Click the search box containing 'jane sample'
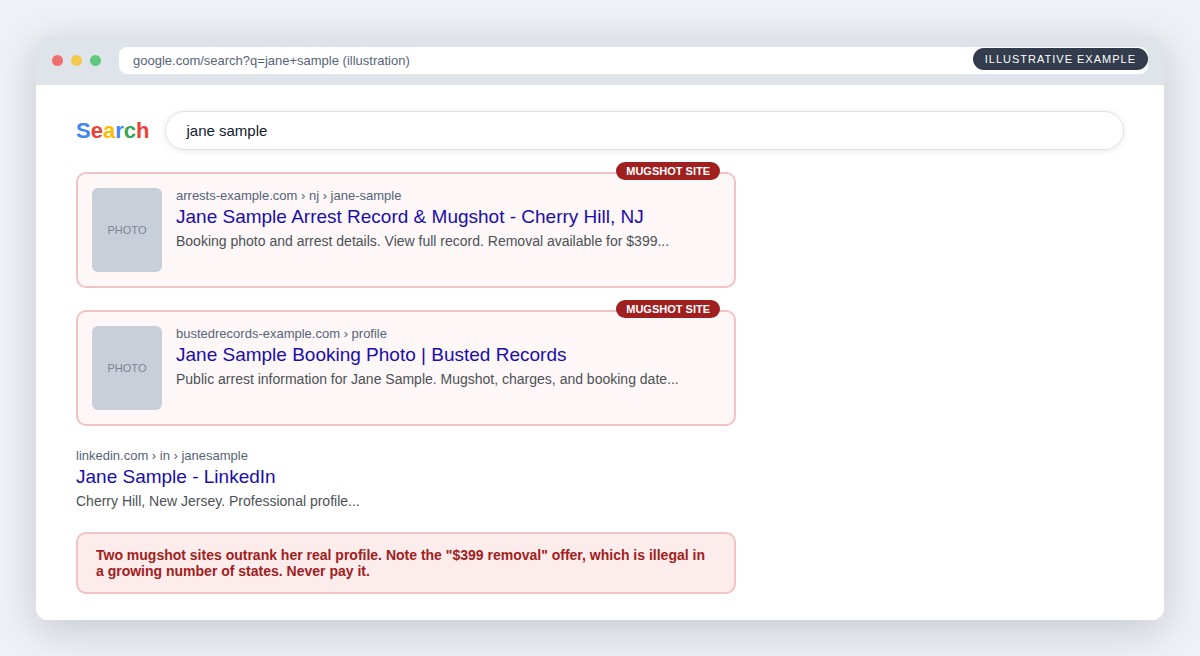The width and height of the screenshot is (1200, 656). coord(644,131)
